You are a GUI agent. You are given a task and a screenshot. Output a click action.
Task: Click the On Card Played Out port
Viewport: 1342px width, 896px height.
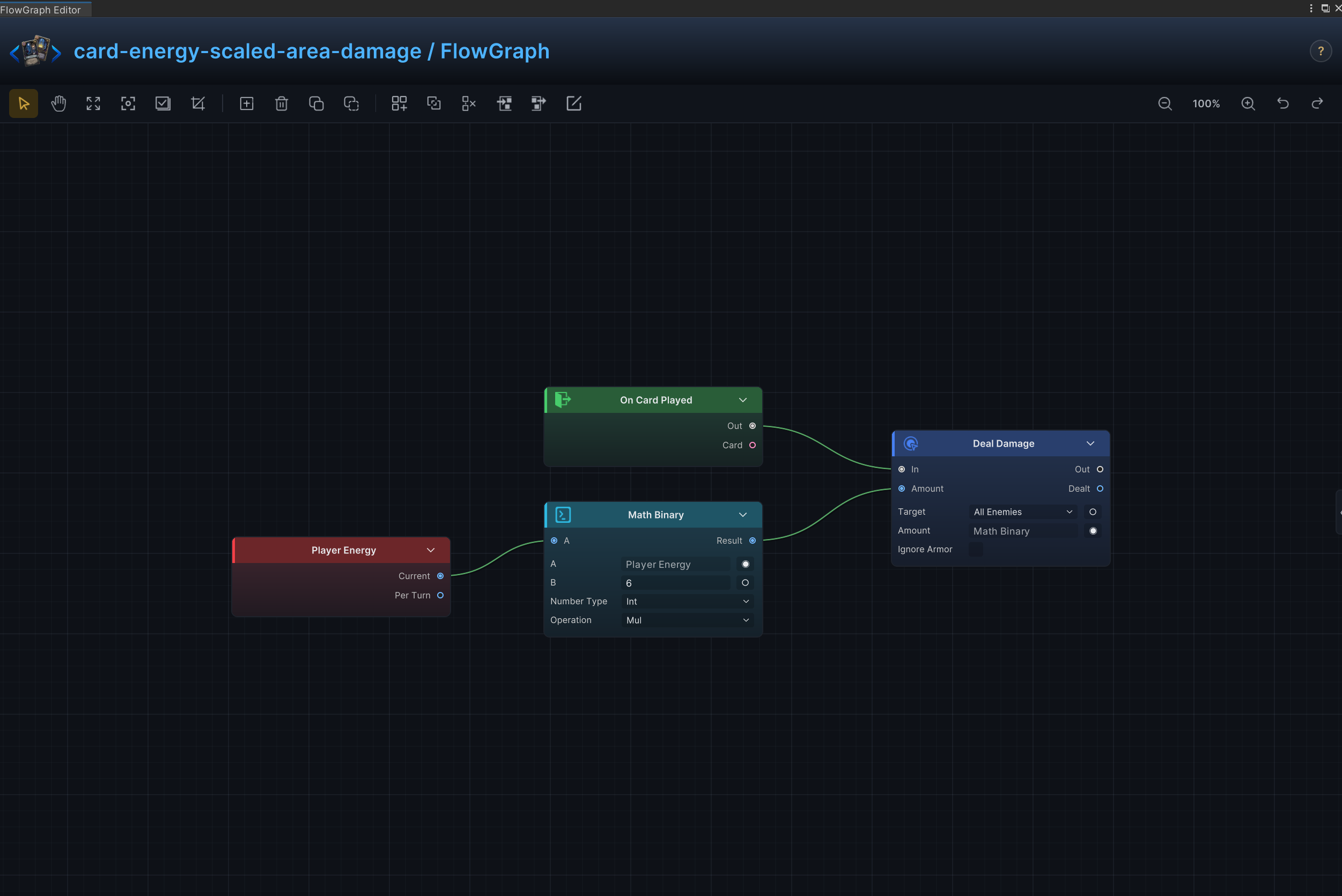coord(752,426)
